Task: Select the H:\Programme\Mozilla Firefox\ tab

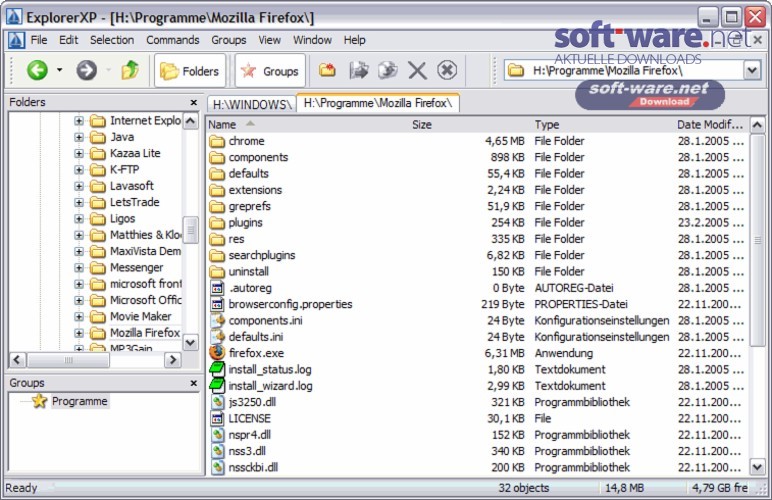Action: coord(378,103)
